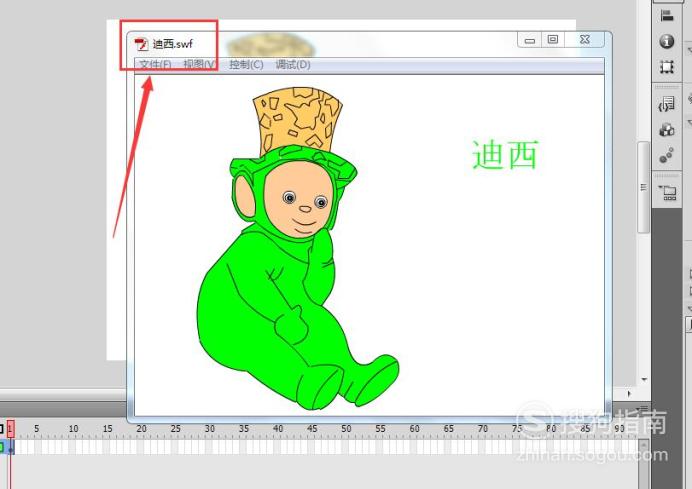Click frame 35 on the timeline ruler
Viewport: 692px width, 489px height.
tap(244, 429)
